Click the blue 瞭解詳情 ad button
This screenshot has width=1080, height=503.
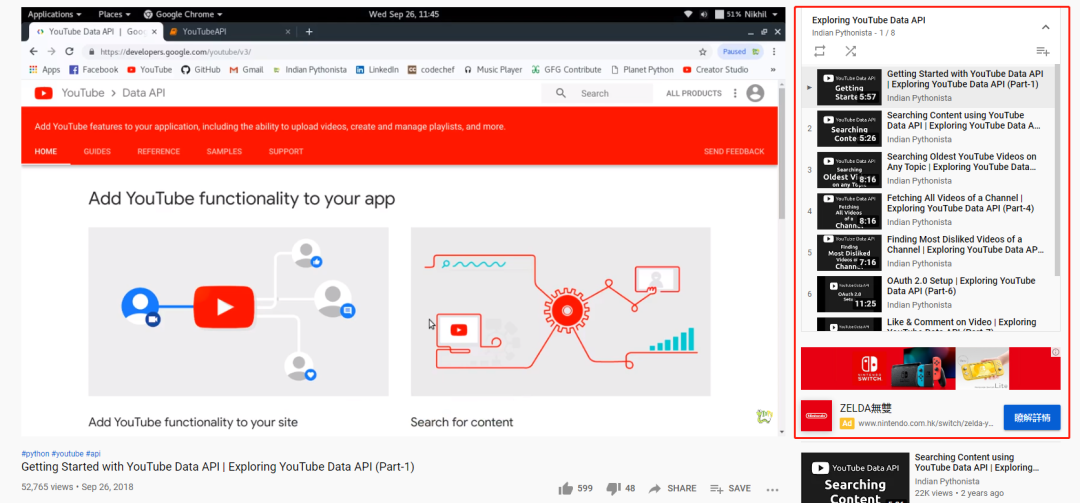[1032, 418]
